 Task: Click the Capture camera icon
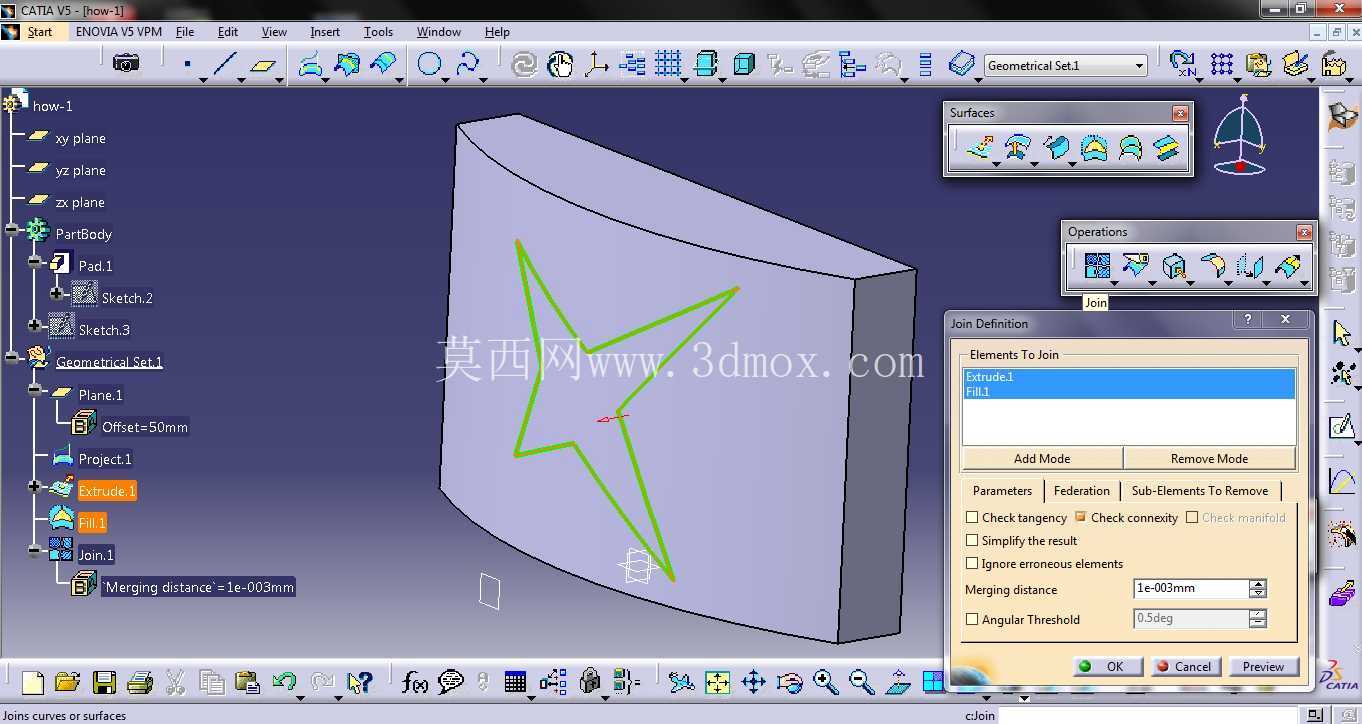(x=126, y=64)
